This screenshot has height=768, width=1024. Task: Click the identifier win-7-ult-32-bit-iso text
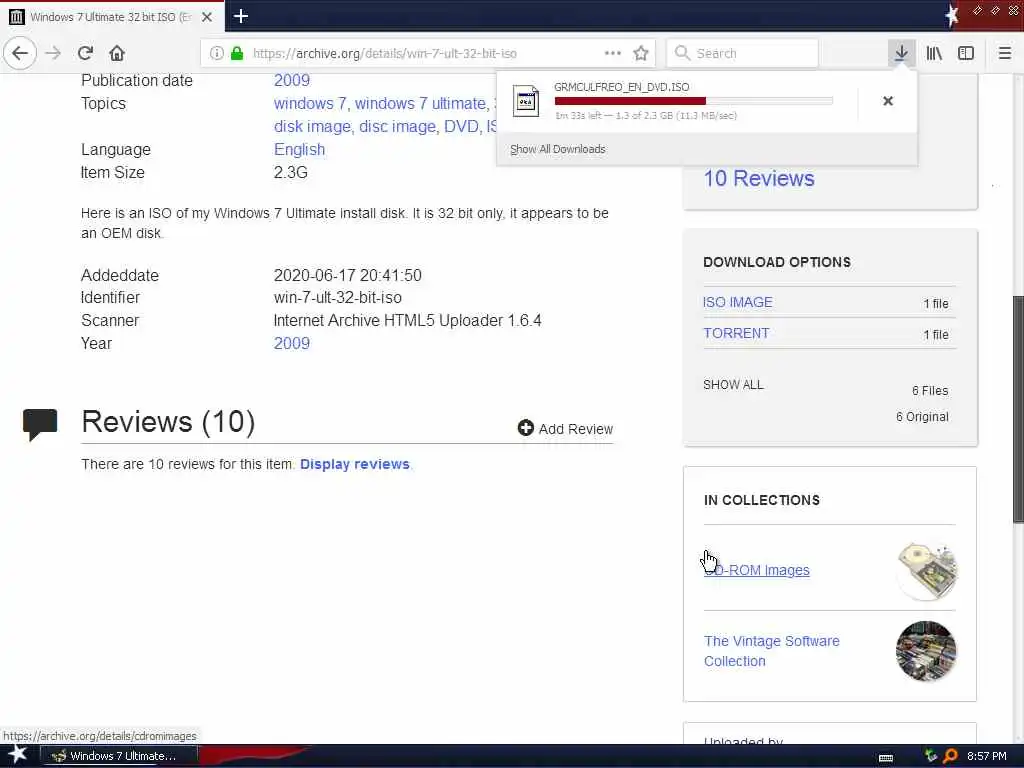(338, 298)
